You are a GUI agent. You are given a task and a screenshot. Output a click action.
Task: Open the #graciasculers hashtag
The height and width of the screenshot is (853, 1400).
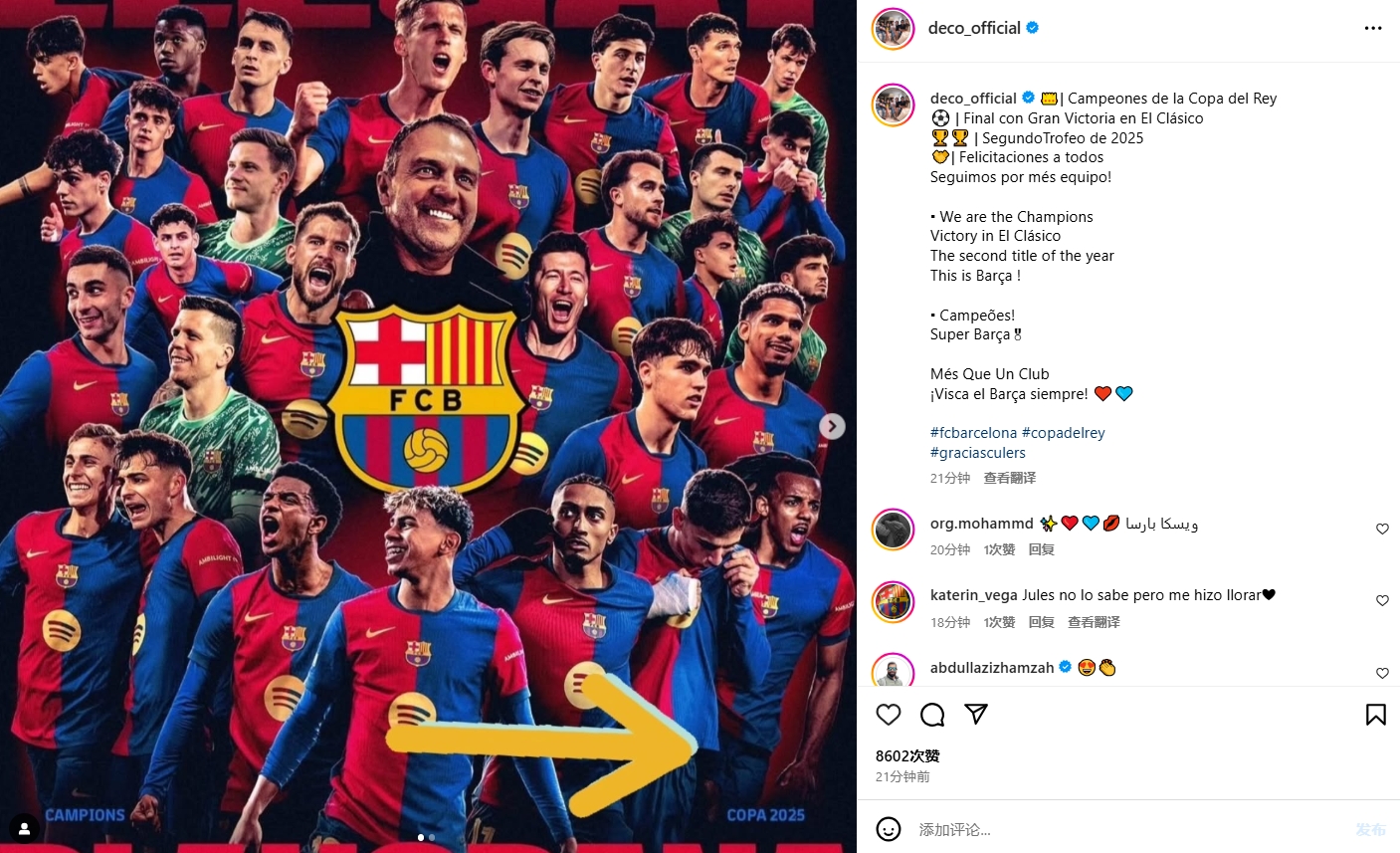tap(977, 453)
